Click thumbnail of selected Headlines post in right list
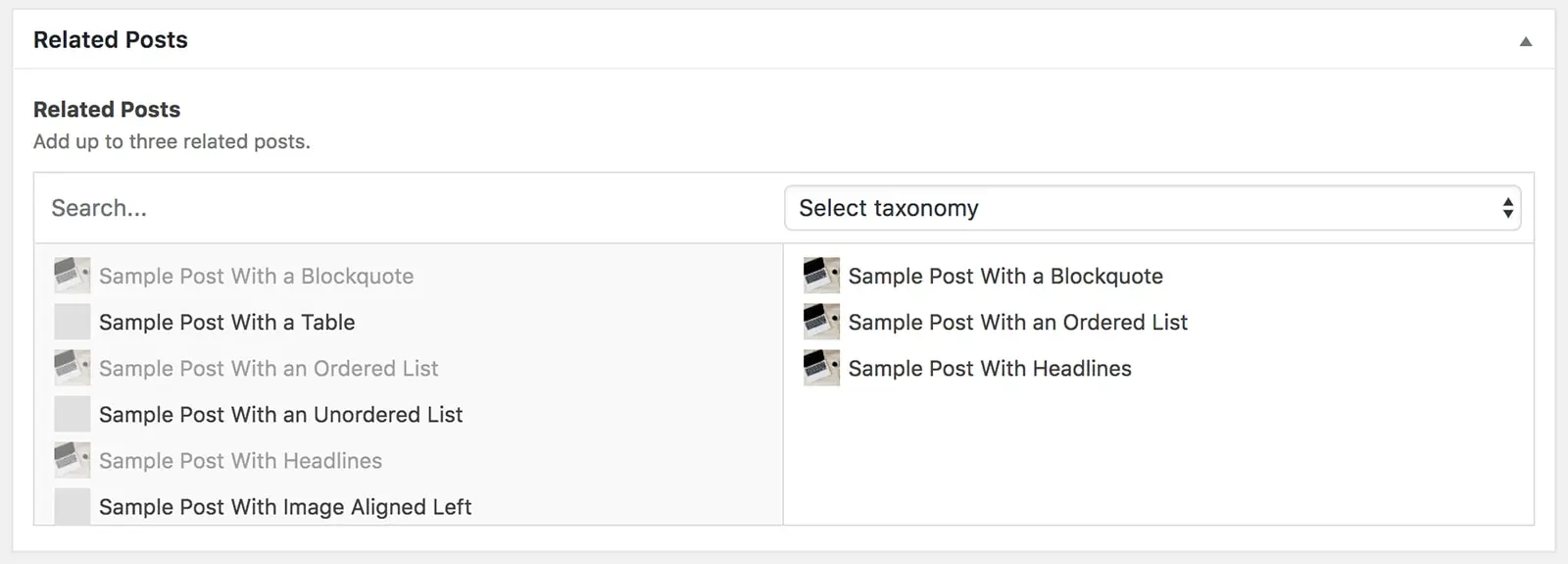Viewport: 1568px width, 564px height. (x=821, y=368)
